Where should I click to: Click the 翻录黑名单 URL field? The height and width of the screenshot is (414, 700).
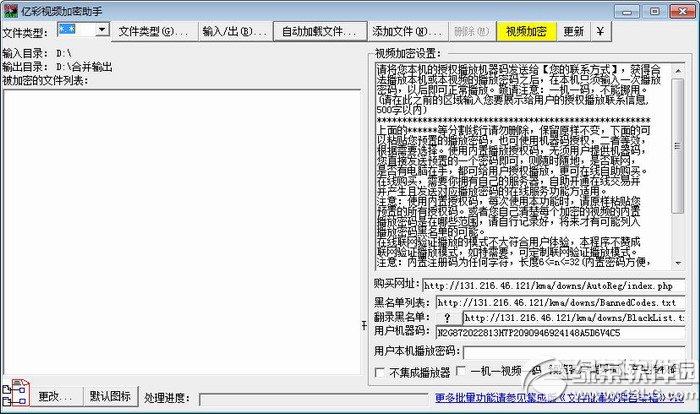(x=574, y=318)
